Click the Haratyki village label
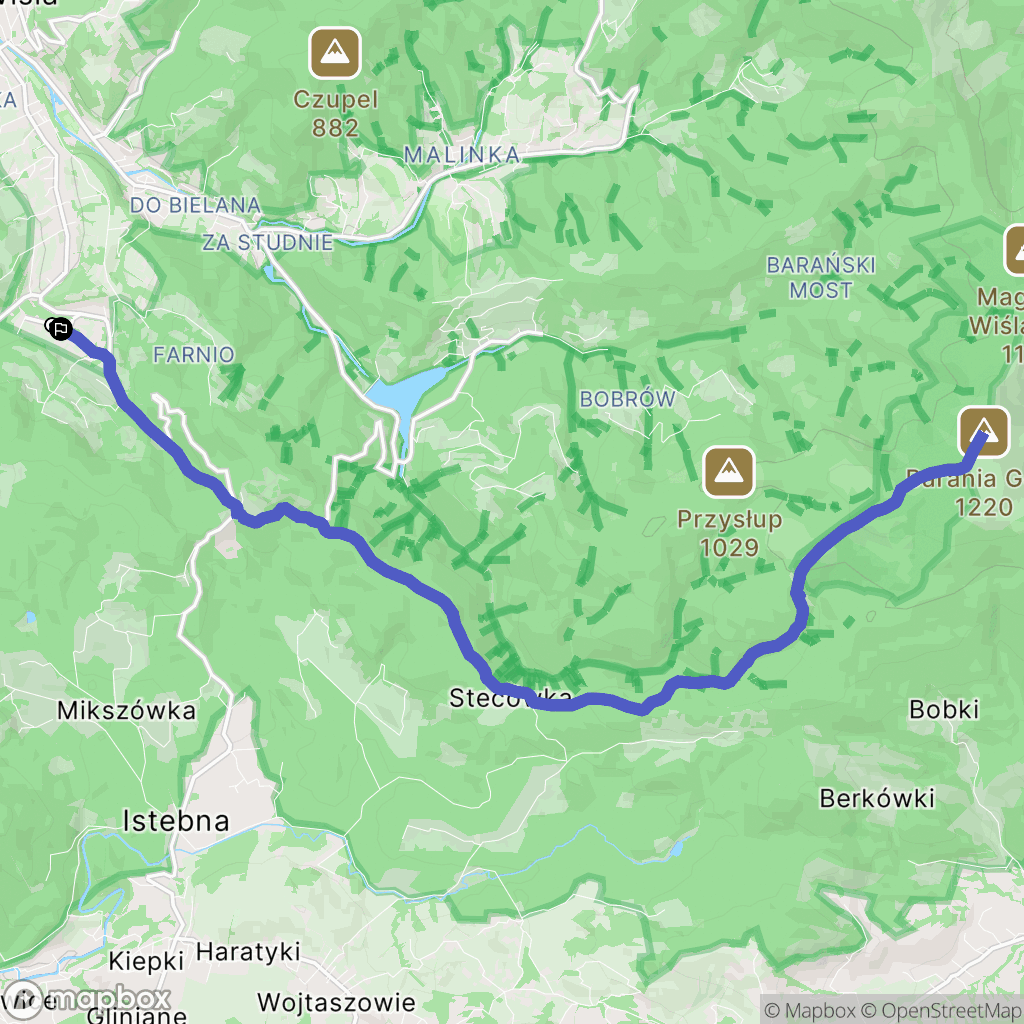 tap(248, 952)
